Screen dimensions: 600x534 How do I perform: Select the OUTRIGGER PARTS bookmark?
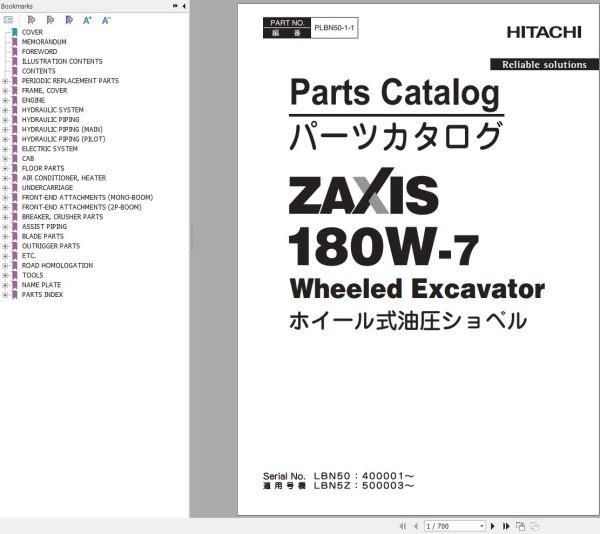click(x=51, y=246)
